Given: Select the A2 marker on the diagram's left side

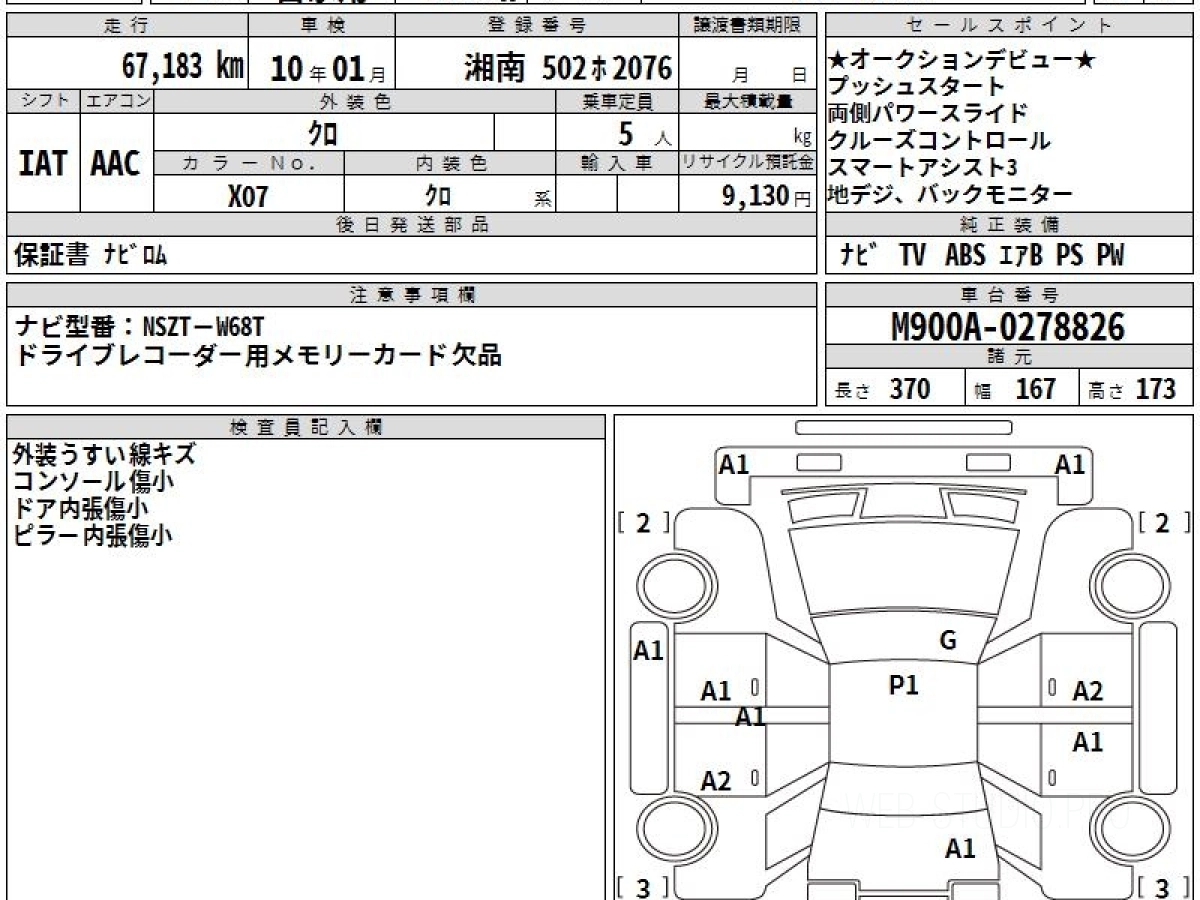Looking at the screenshot, I should click(x=716, y=781).
